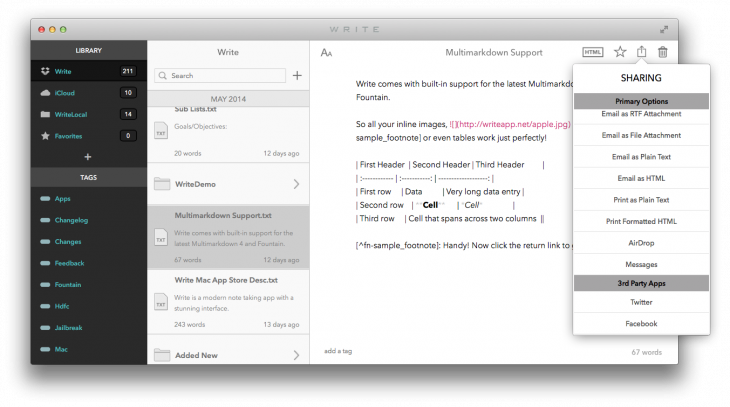The image size is (730, 407).
Task: Filter by the Apps tag label
Action: tap(62, 198)
